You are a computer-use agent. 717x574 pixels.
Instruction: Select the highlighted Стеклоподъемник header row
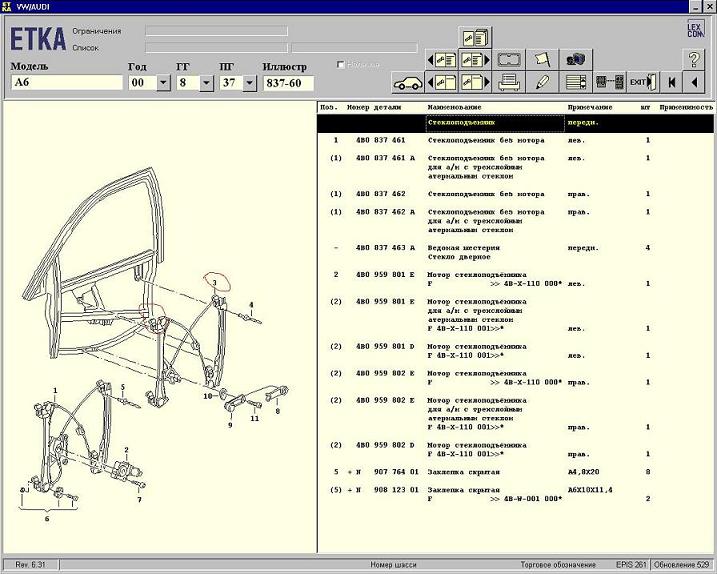coord(515,123)
